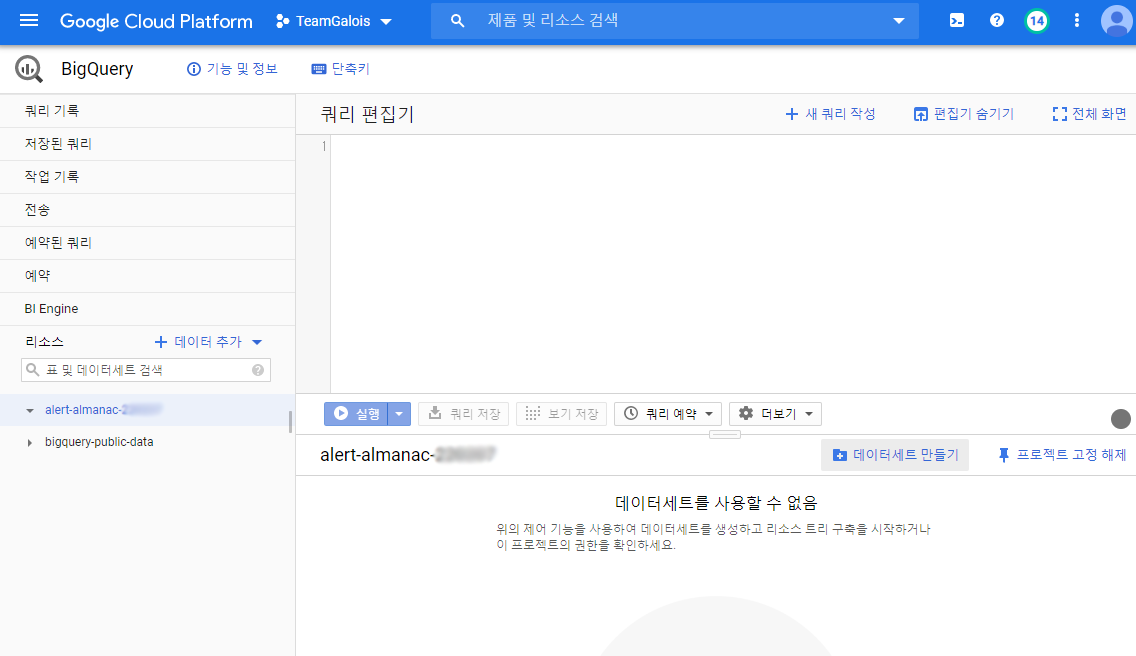This screenshot has width=1136, height=656.
Task: Open 단축키 keyboard shortcuts
Action: pos(341,69)
